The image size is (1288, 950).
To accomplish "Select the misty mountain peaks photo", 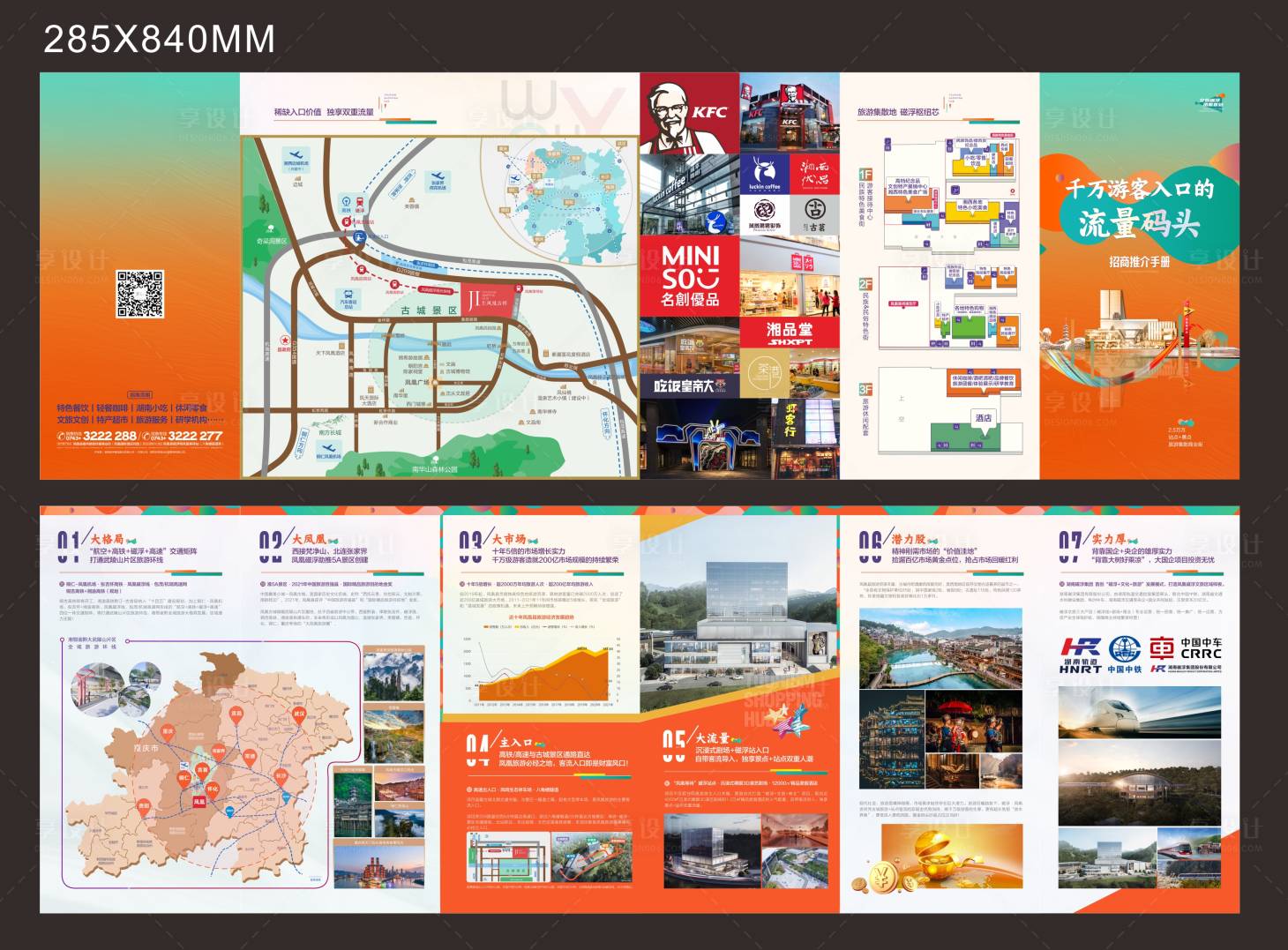I will pyautogui.click(x=393, y=675).
